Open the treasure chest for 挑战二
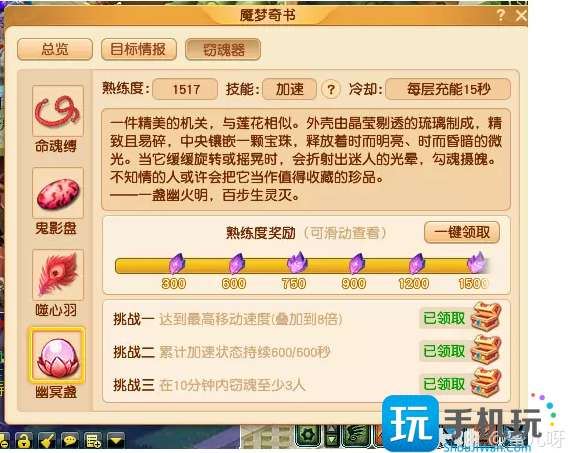This screenshot has width=568, height=453. tap(486, 350)
